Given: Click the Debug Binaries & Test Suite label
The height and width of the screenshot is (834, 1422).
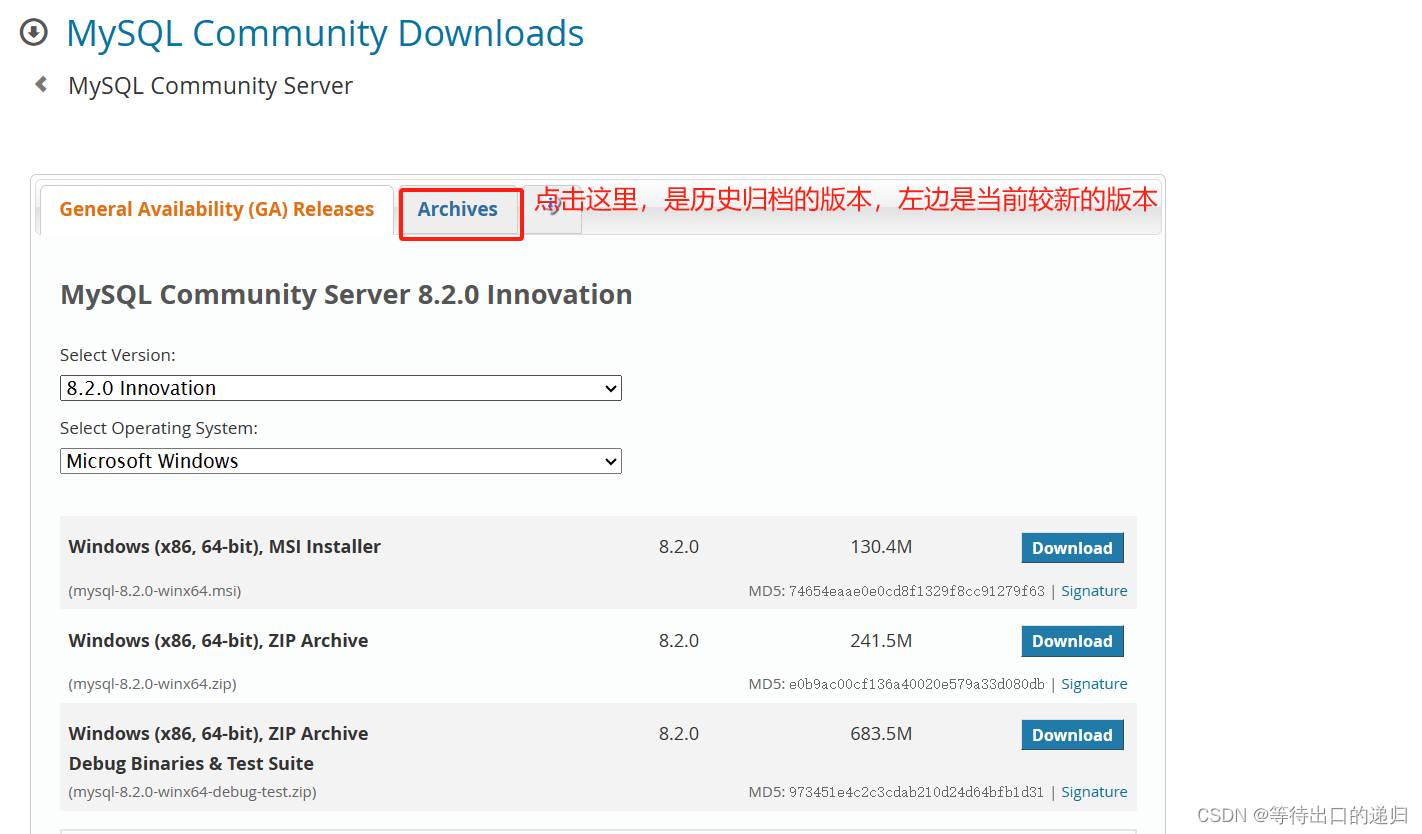Looking at the screenshot, I should [191, 763].
